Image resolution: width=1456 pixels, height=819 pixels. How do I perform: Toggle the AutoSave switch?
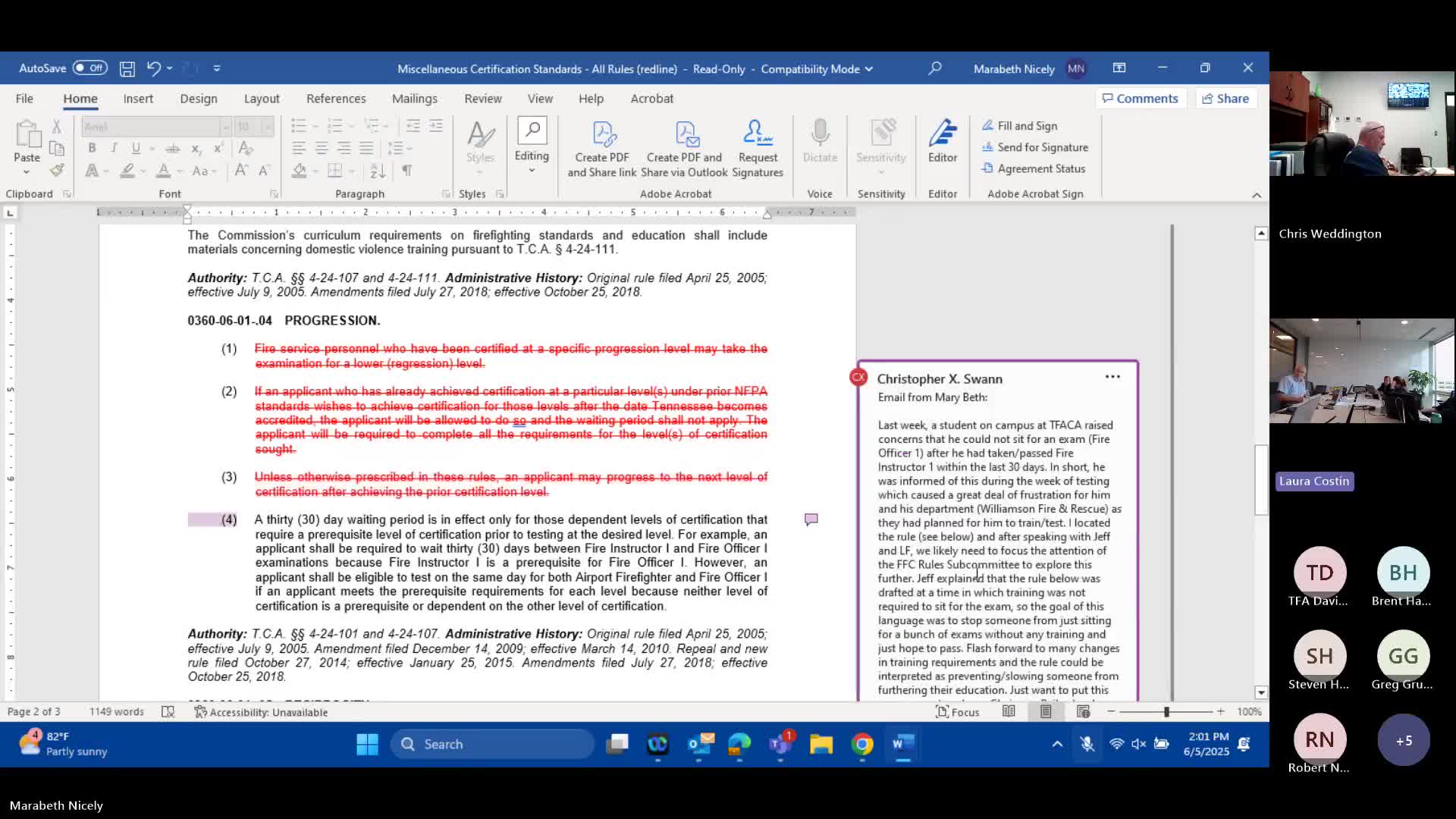pyautogui.click(x=89, y=68)
